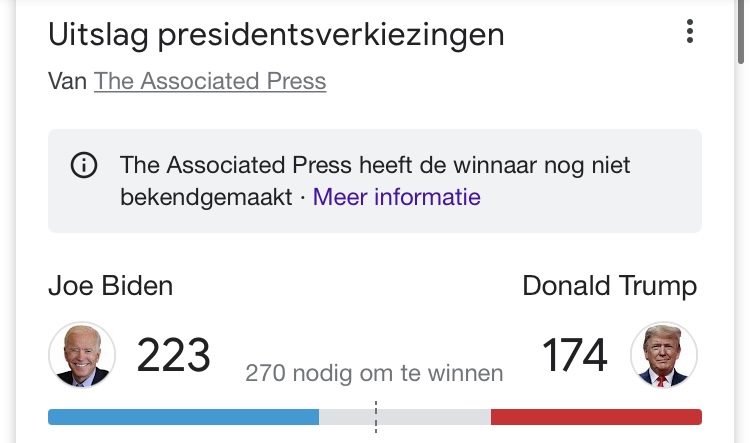
Task: Select Joe Biden's portrait photo
Action: (x=82, y=354)
